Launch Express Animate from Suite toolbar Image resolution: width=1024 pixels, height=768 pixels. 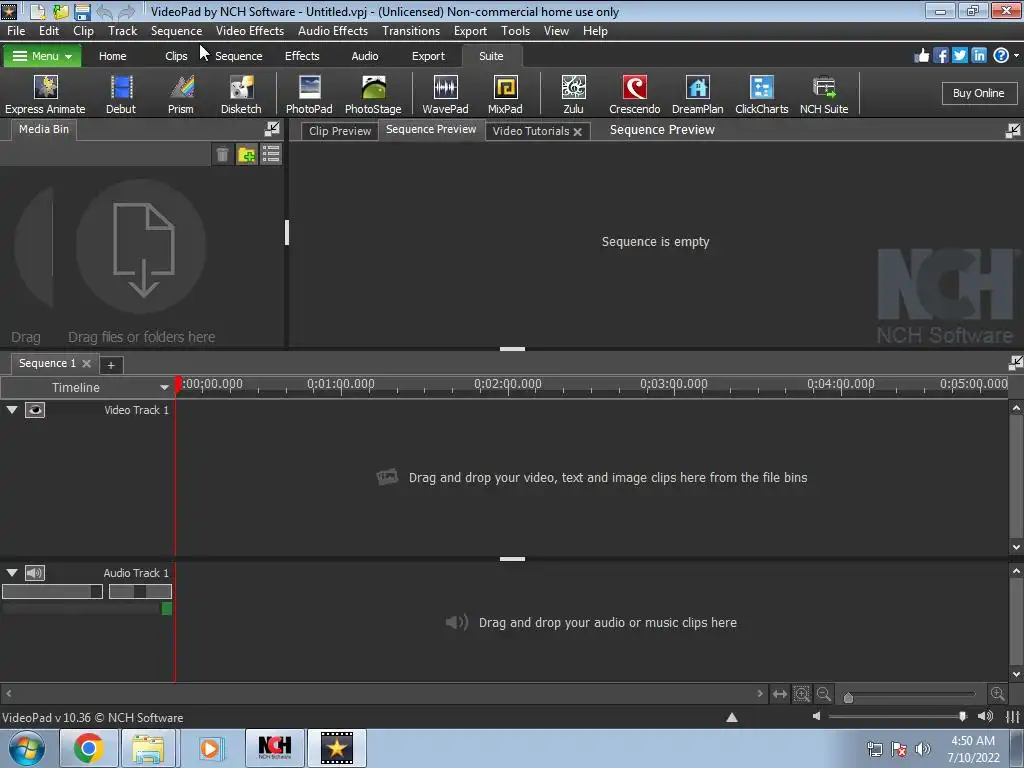click(45, 95)
